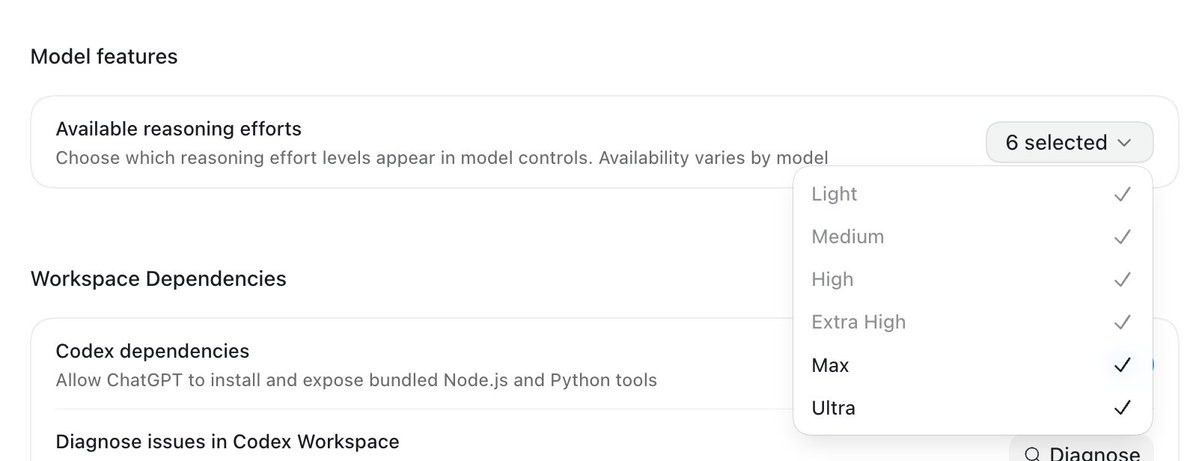Click the Available reasoning efforts title
Image resolution: width=1199 pixels, height=461 pixels.
coord(179,128)
